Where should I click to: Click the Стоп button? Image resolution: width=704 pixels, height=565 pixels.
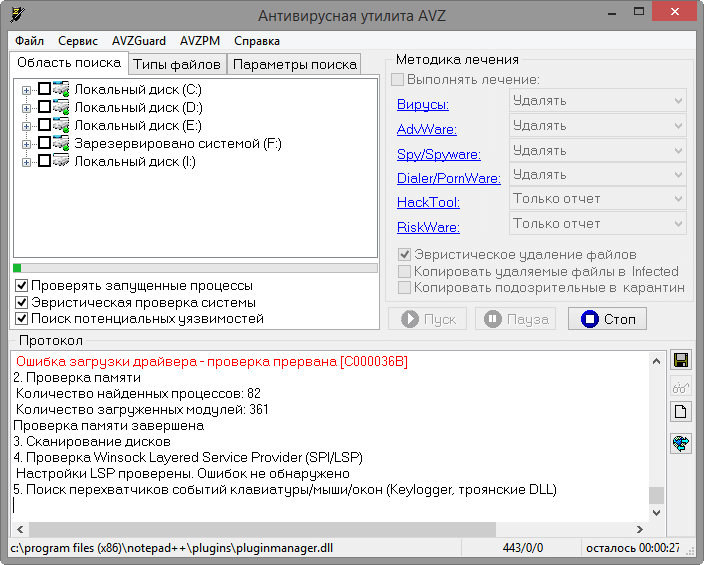(x=607, y=319)
